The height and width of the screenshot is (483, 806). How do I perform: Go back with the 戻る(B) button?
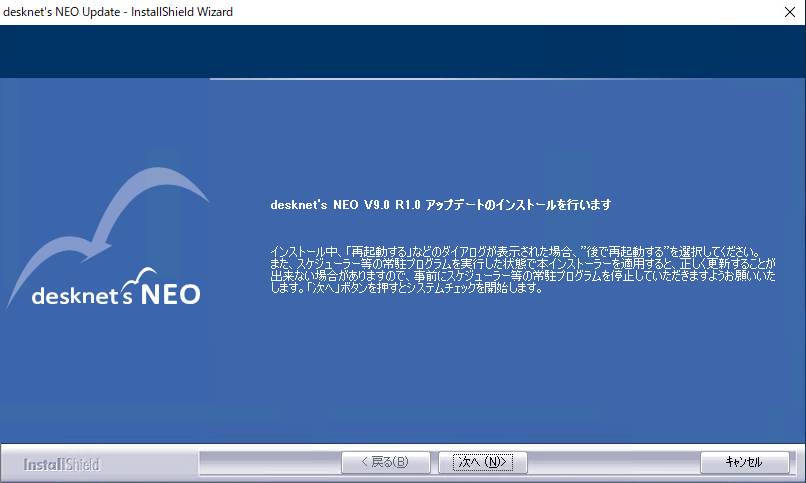click(x=386, y=462)
